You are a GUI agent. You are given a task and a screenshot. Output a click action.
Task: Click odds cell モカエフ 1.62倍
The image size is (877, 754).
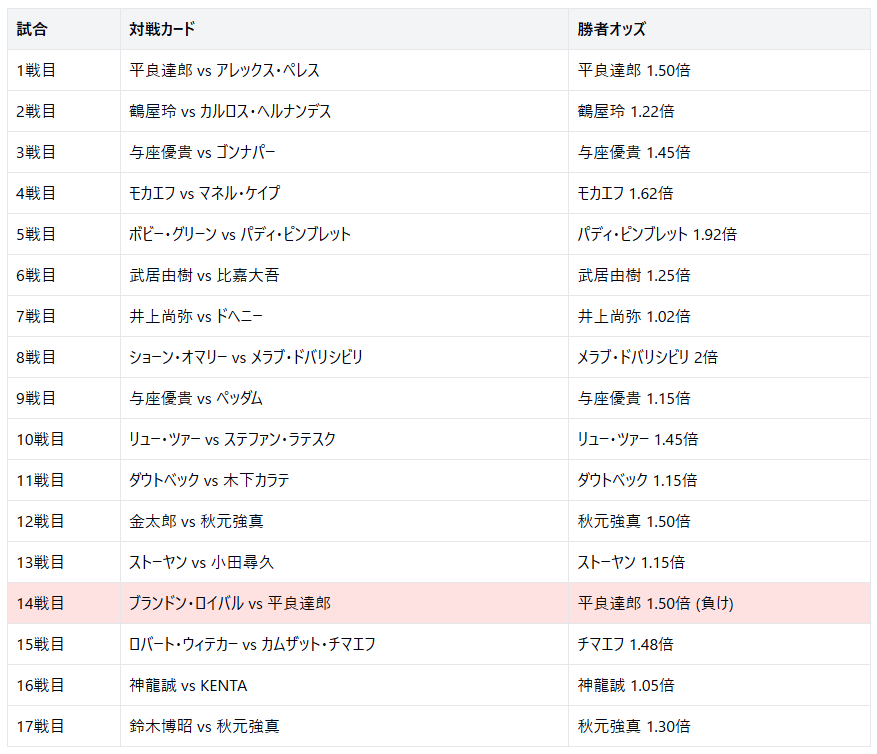pyautogui.click(x=625, y=193)
